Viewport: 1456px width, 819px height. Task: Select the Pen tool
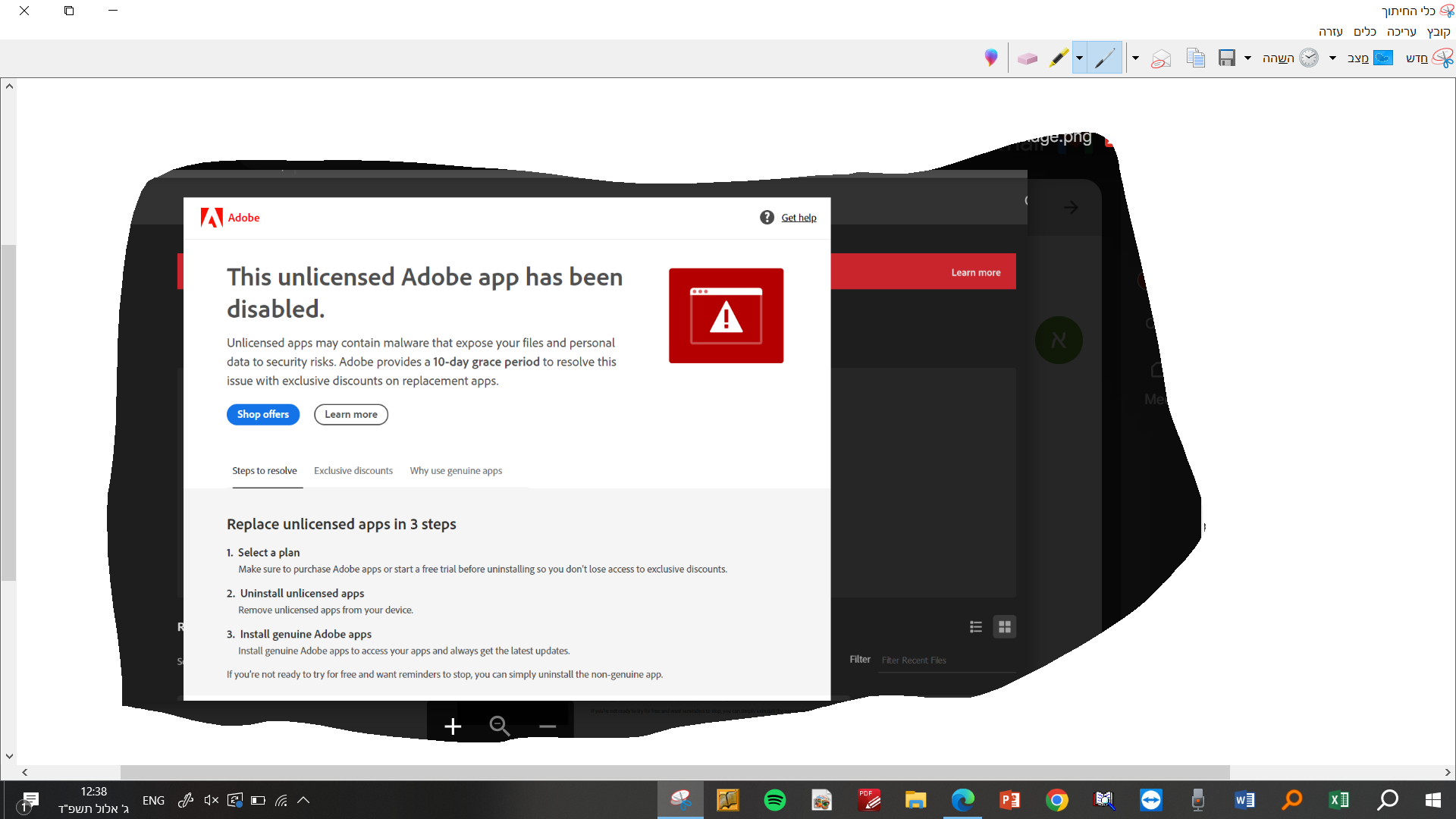1104,58
